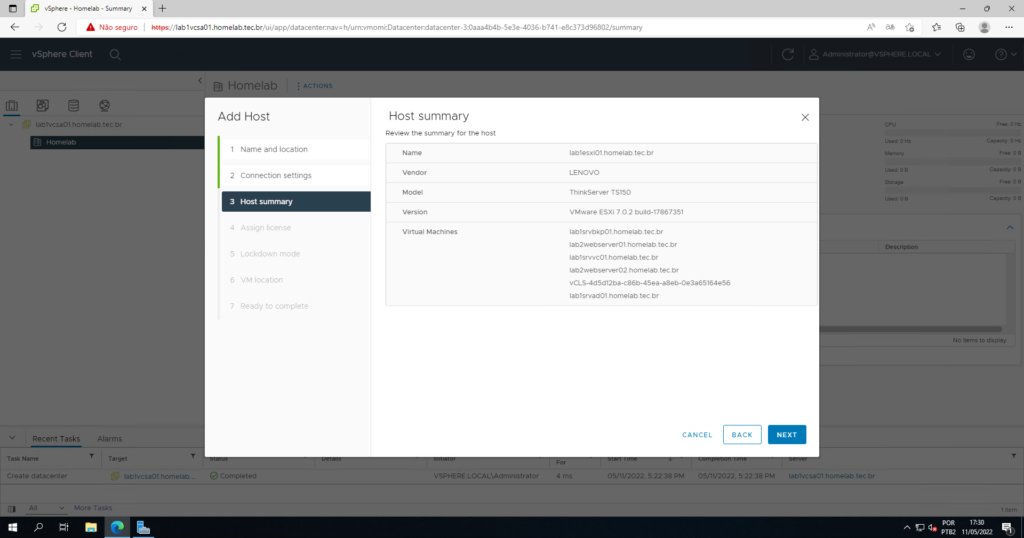This screenshot has height=538, width=1024.
Task: Click the ThinkServer TS150 model value
Action: point(600,192)
